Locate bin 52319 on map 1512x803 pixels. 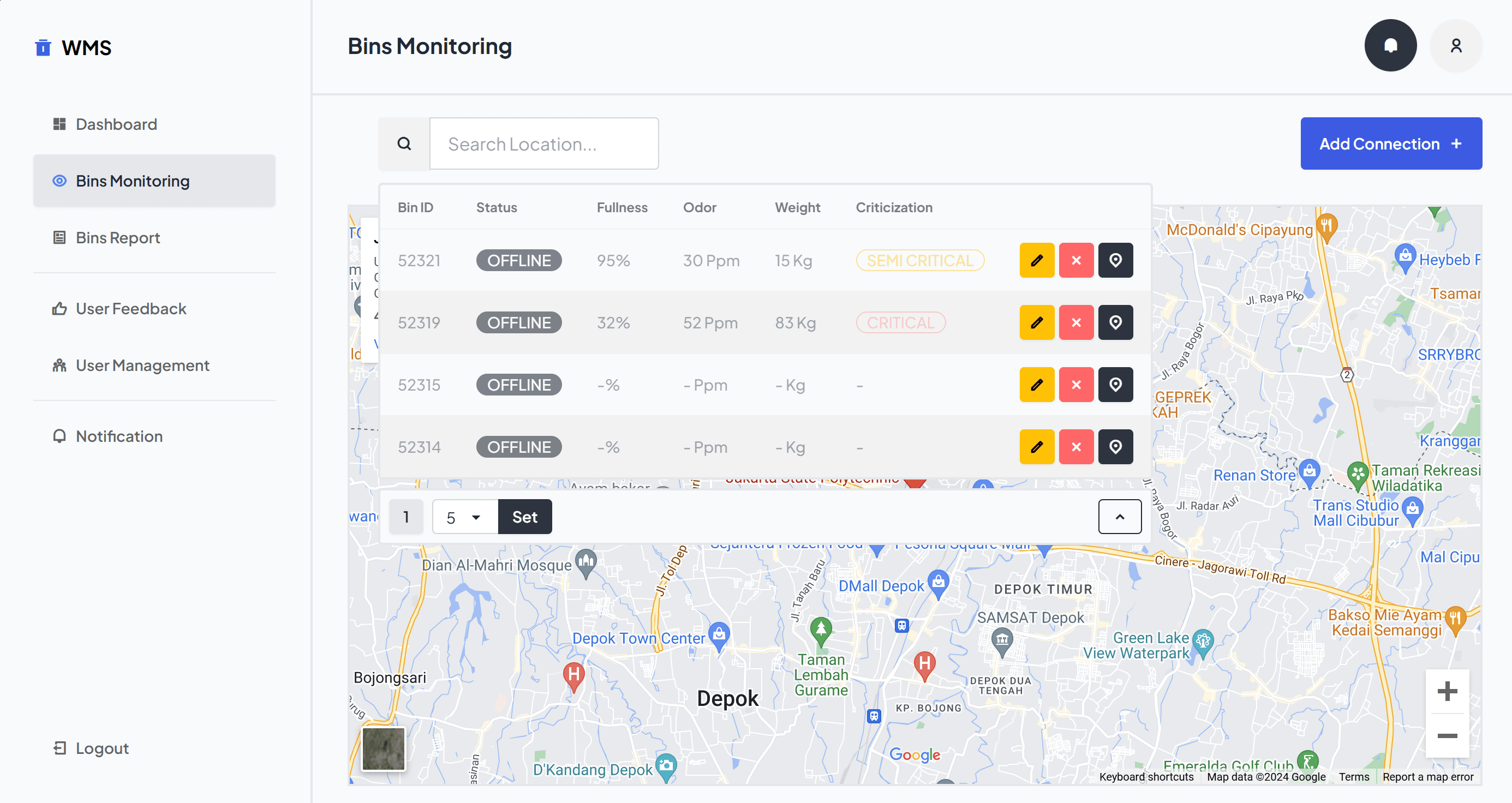1115,322
